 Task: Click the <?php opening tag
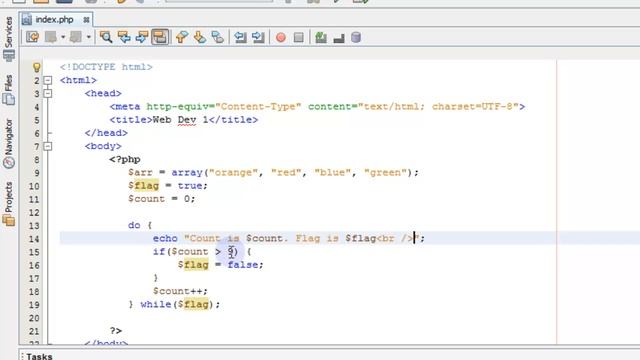tap(125, 160)
